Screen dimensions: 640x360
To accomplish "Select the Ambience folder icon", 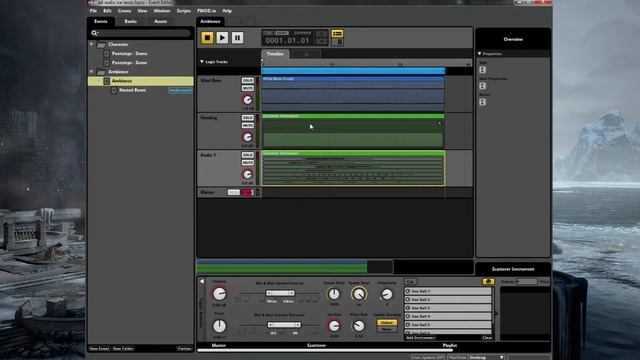I will click(101, 72).
